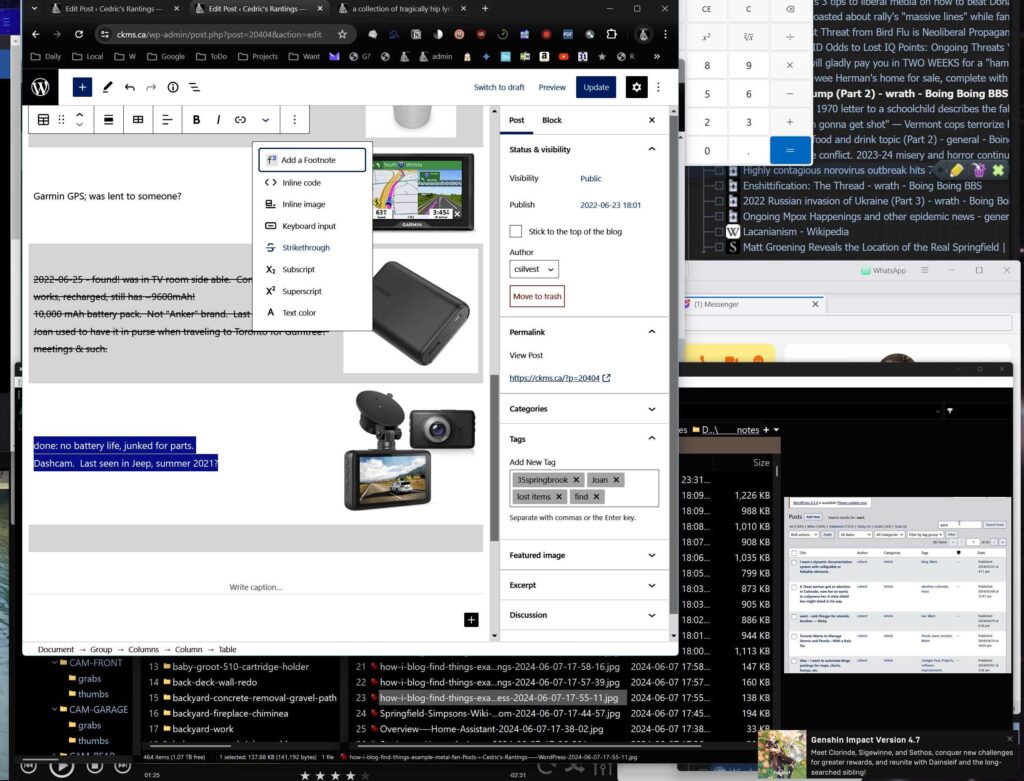Expand the Categories panel
The height and width of the screenshot is (781, 1024).
(x=582, y=409)
